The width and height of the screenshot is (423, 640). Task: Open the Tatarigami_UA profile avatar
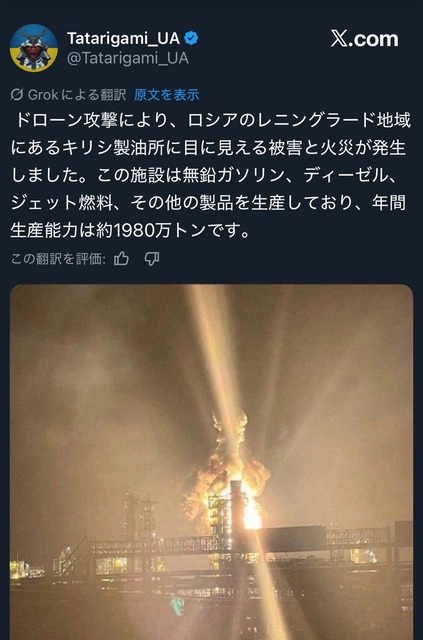(x=33, y=48)
